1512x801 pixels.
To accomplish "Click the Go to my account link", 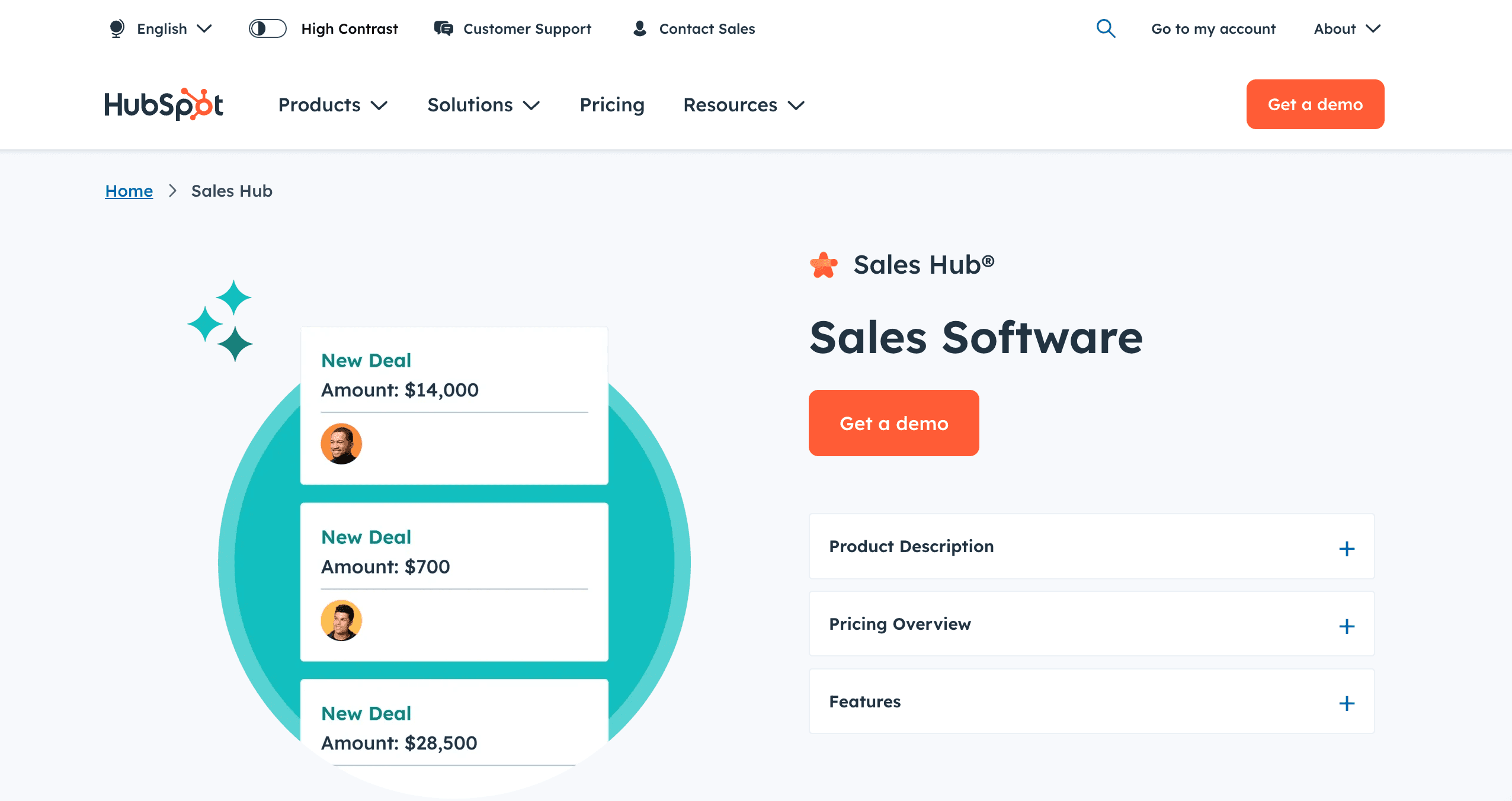I will pos(1213,28).
